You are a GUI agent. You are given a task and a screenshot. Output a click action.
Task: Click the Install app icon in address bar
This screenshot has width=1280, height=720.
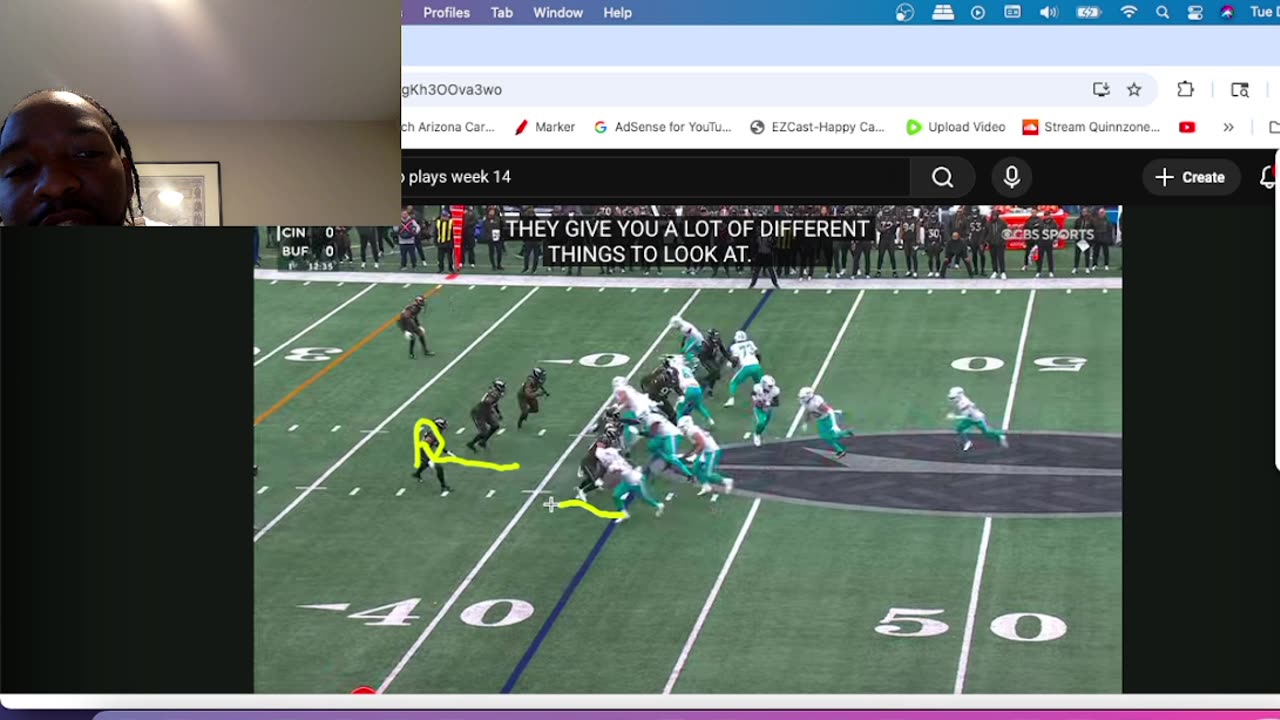point(1101,90)
